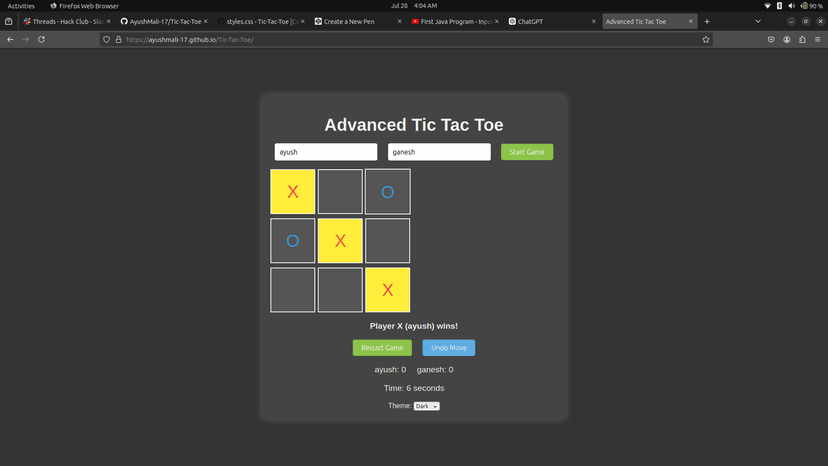Open a new tab with the plus icon
Screen dimensions: 828x466
tap(707, 22)
